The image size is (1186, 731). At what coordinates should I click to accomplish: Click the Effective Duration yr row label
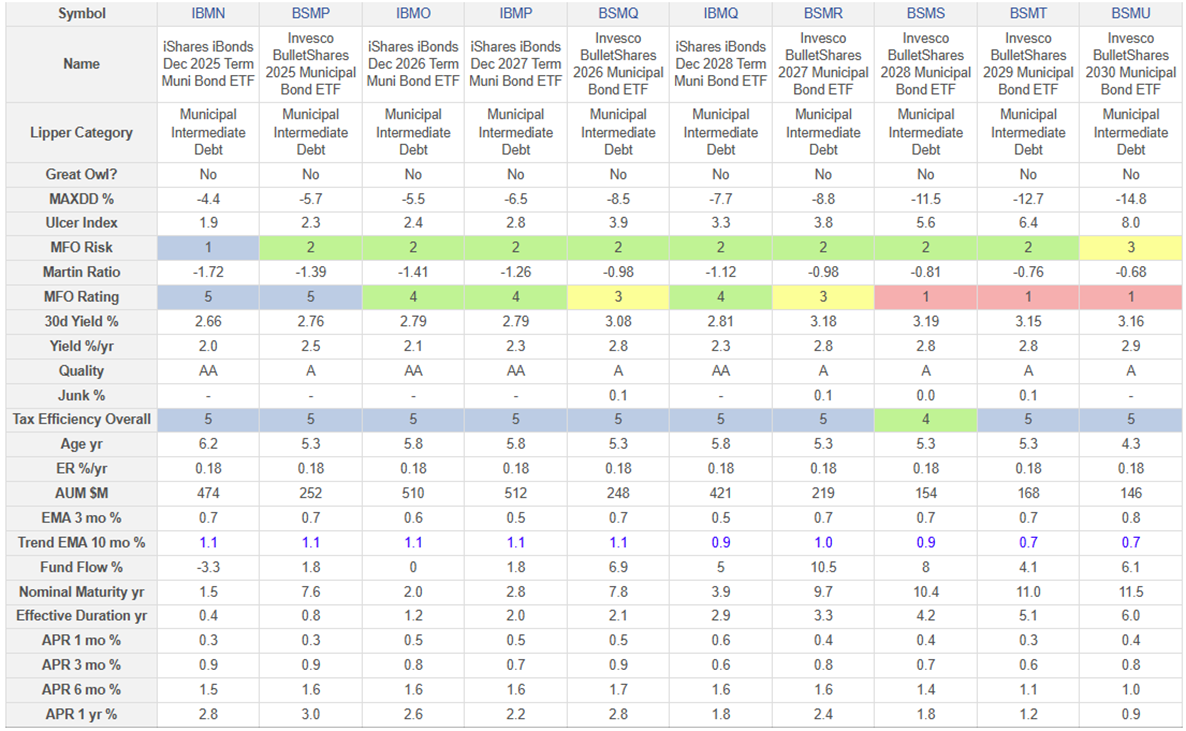pos(80,616)
